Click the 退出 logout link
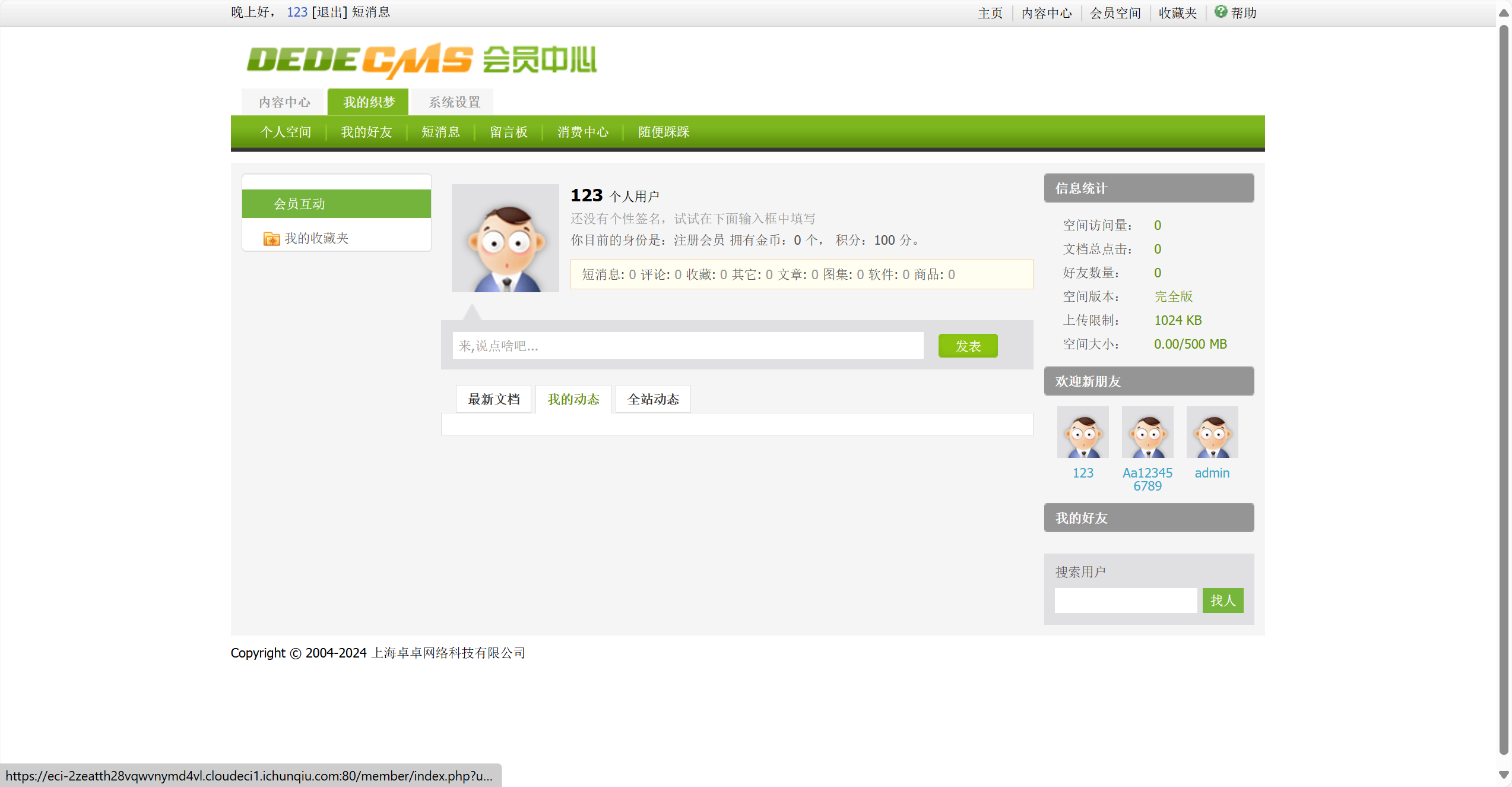Viewport: 1512px width, 787px height. (x=329, y=12)
